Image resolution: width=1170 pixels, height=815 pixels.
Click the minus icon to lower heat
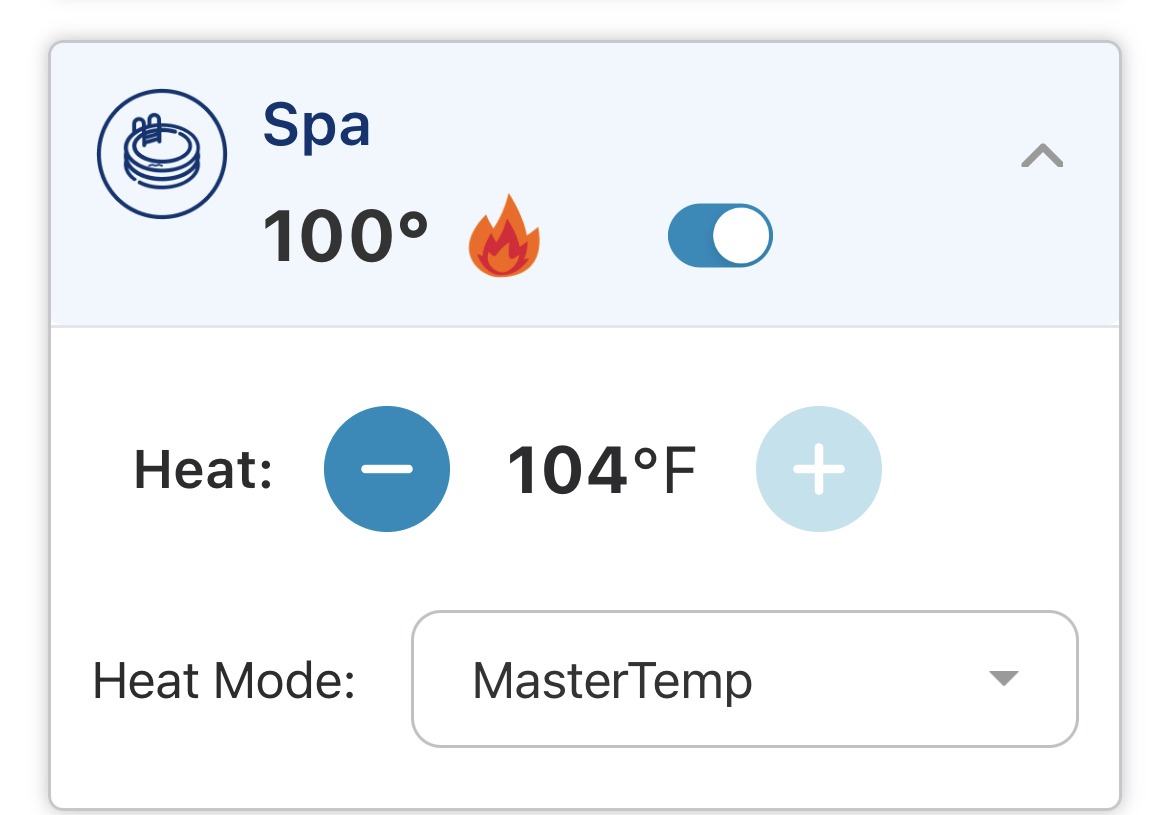point(387,469)
